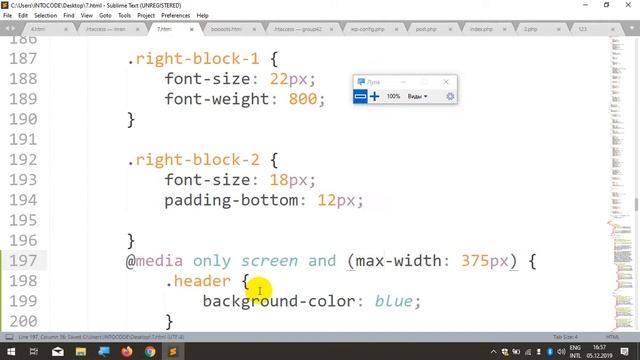Show hidden system tray icons

[x=493, y=351]
